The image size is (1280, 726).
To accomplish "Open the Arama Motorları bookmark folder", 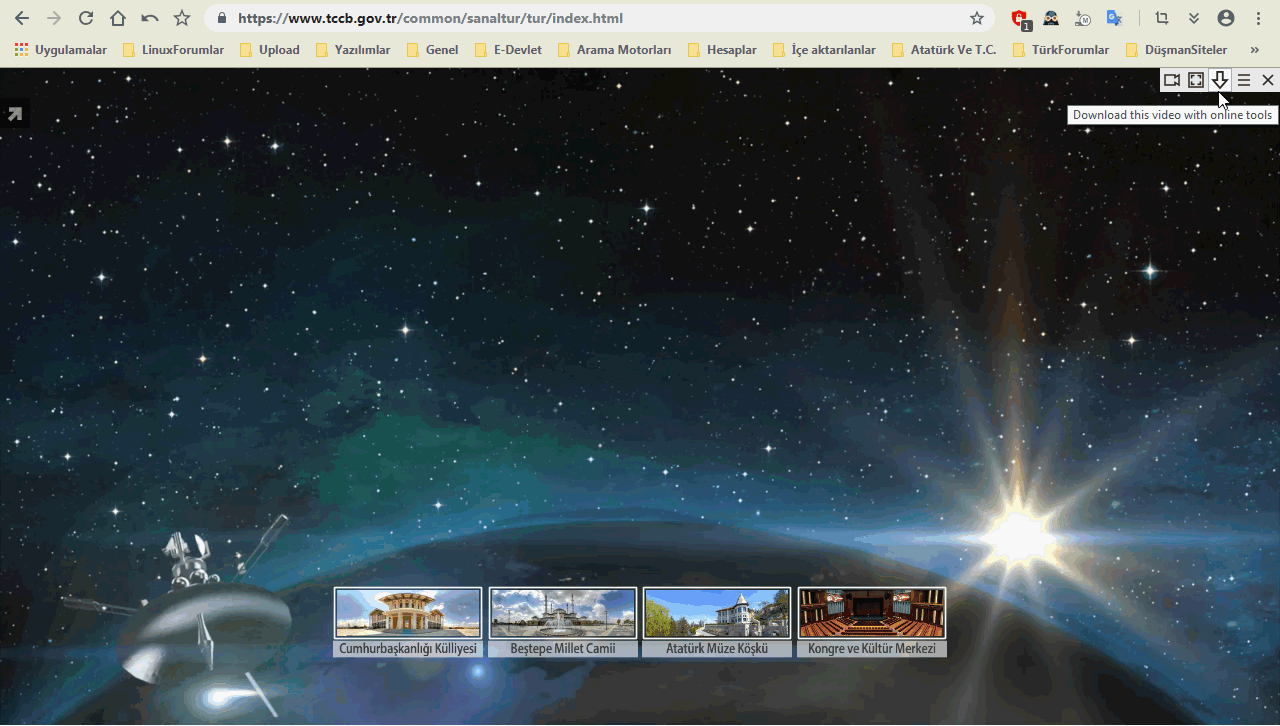I will tap(614, 50).
